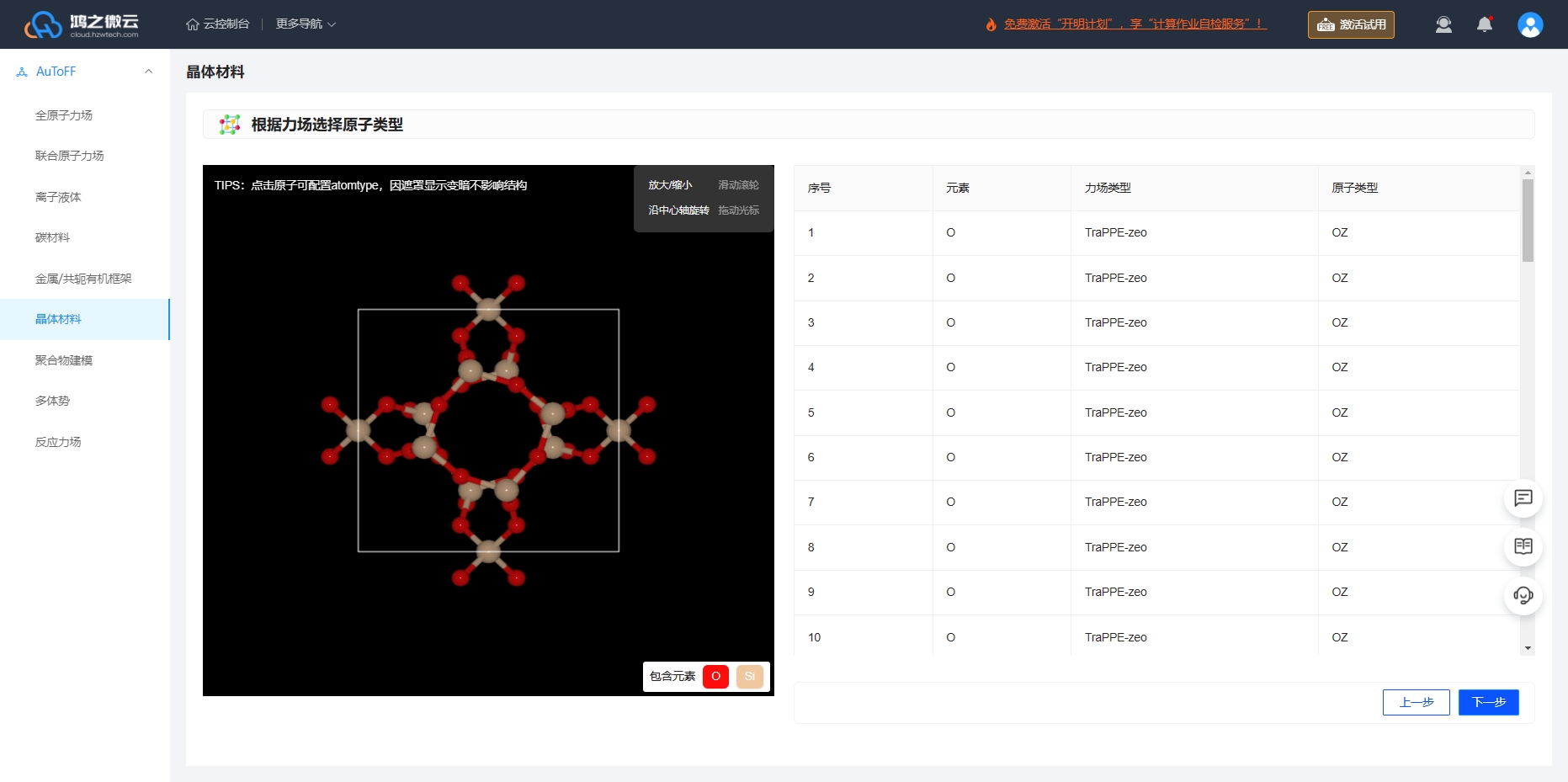Viewport: 1568px width, 782px height.
Task: Open the 免费激活开明计划 promotional link
Action: coord(1135,24)
